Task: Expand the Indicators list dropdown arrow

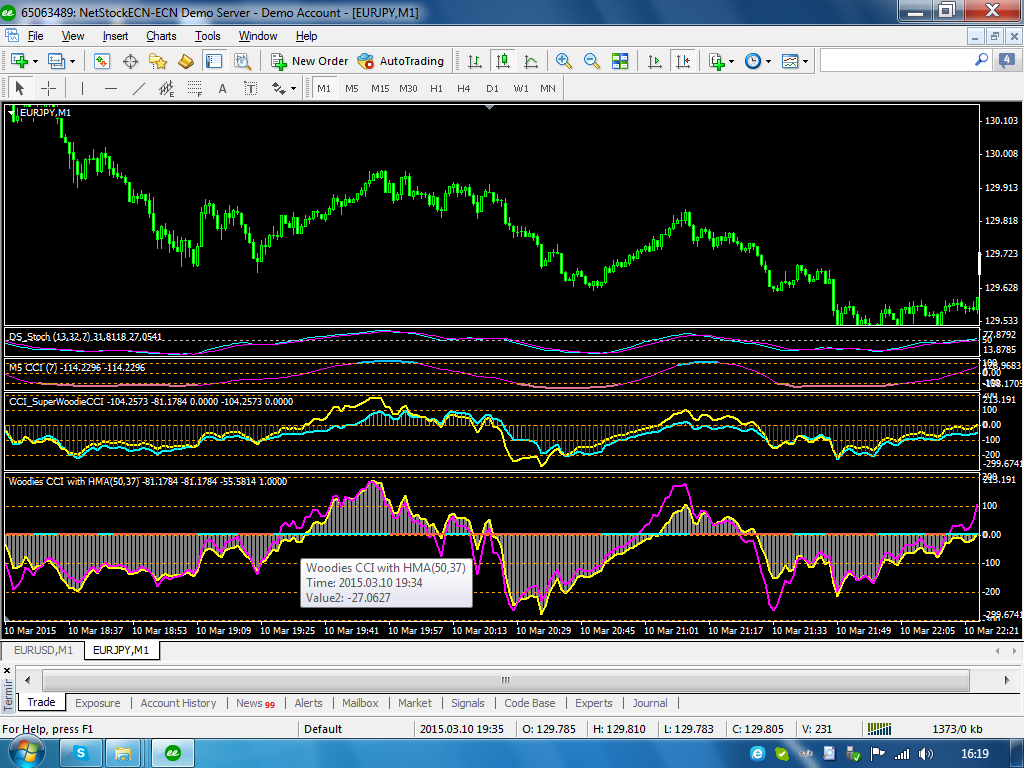Action: click(731, 61)
